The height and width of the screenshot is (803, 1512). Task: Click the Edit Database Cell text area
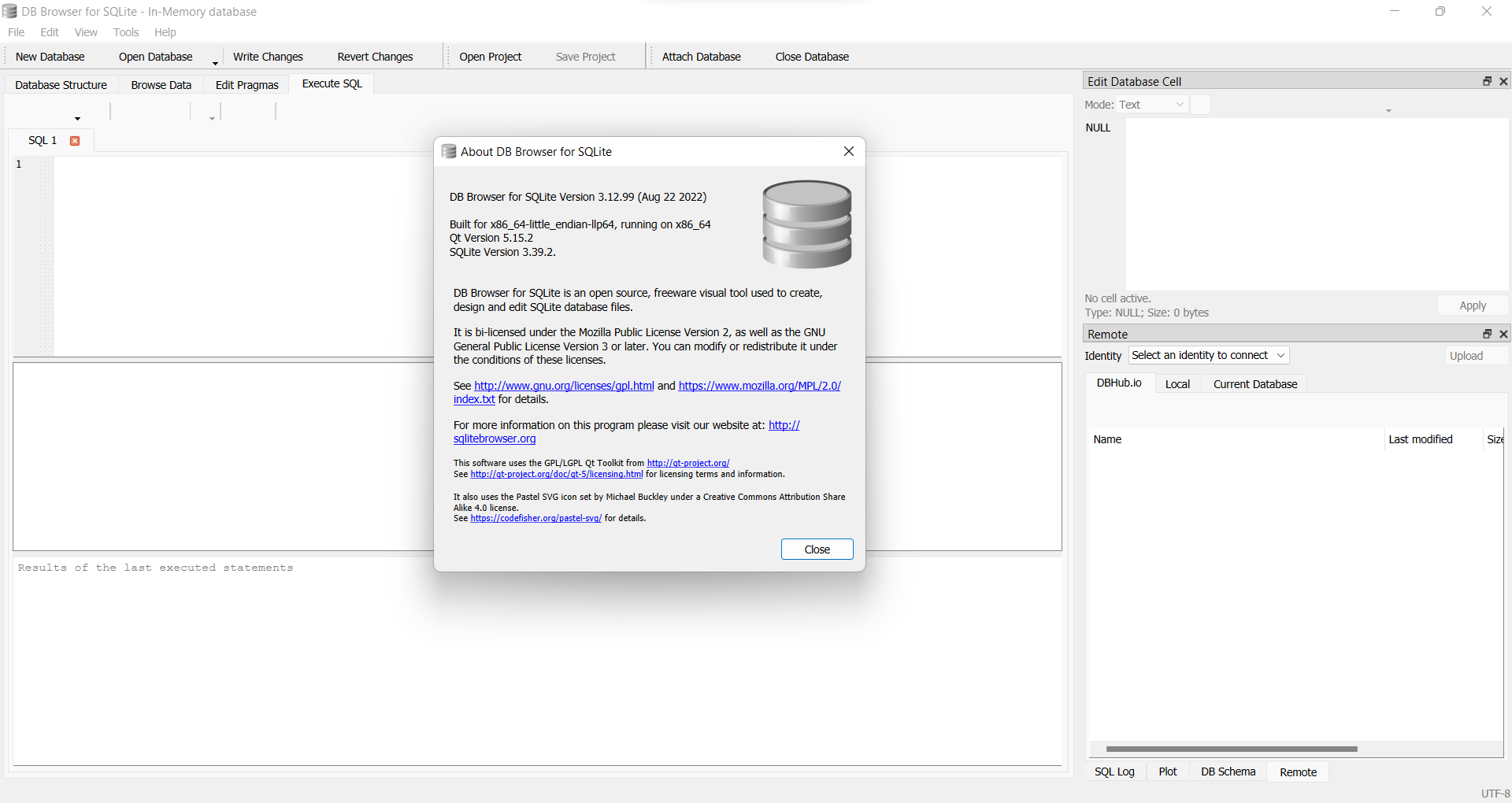(x=1317, y=205)
